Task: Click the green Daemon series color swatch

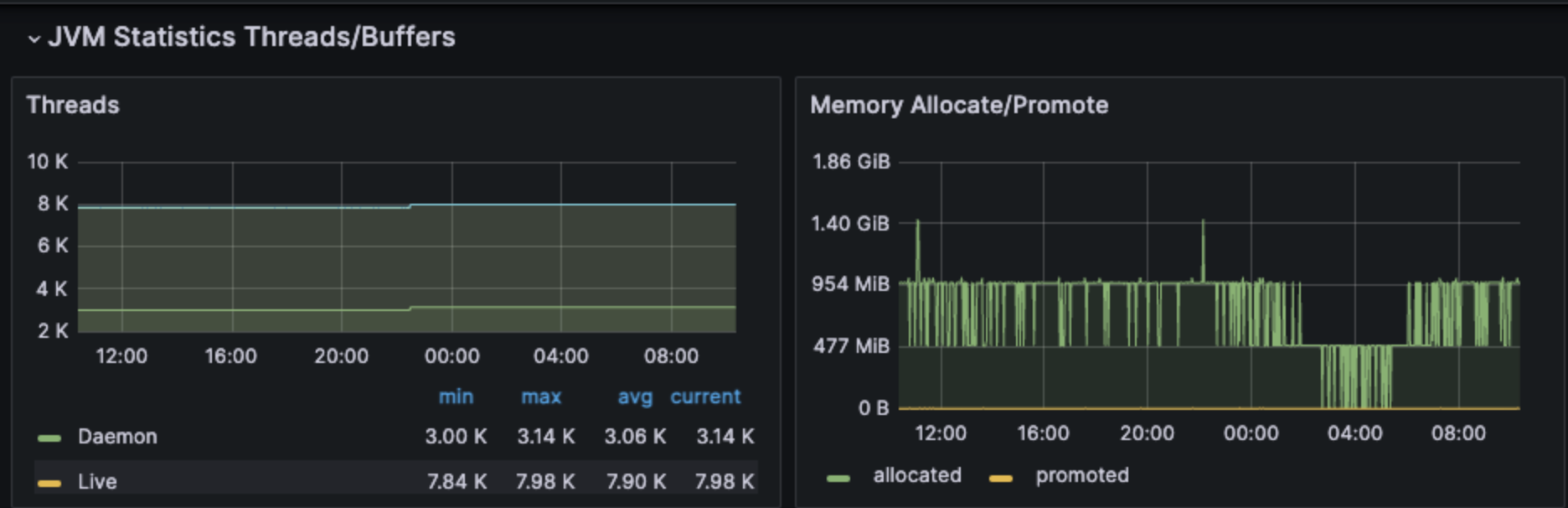Action: coord(49,438)
